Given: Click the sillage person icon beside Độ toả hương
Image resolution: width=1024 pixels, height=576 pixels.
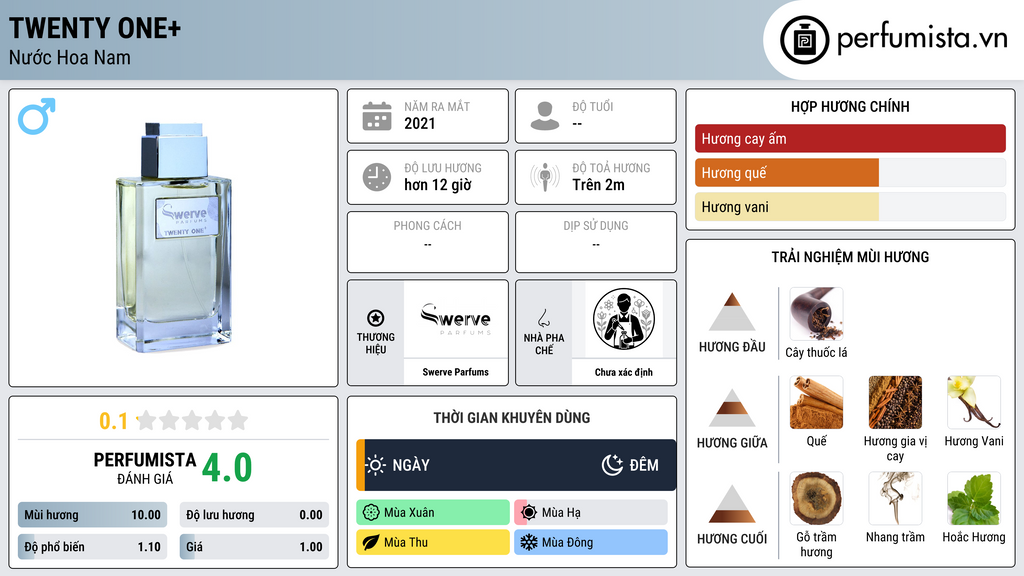Looking at the screenshot, I should point(545,177).
